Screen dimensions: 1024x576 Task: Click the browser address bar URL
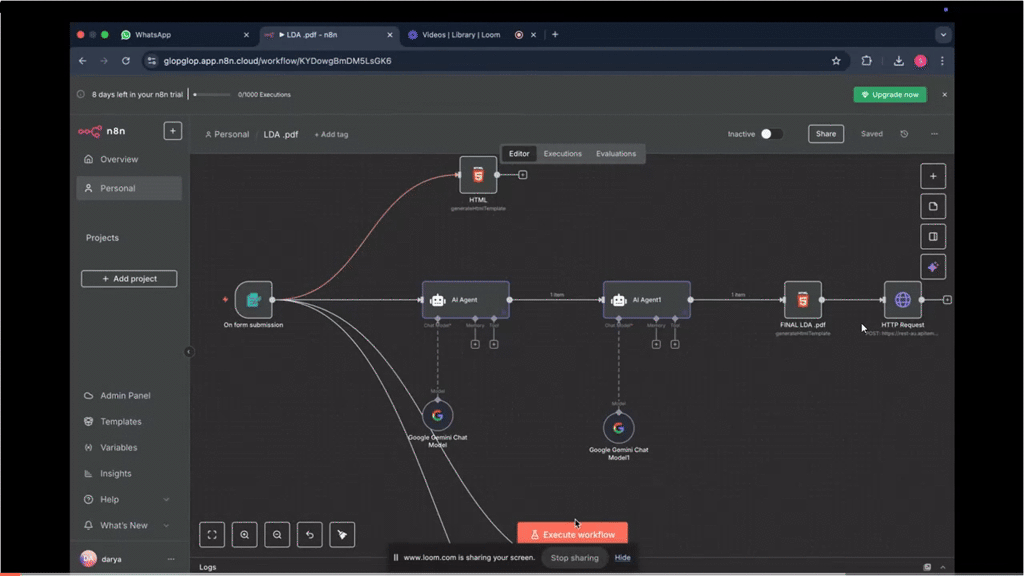(x=278, y=61)
